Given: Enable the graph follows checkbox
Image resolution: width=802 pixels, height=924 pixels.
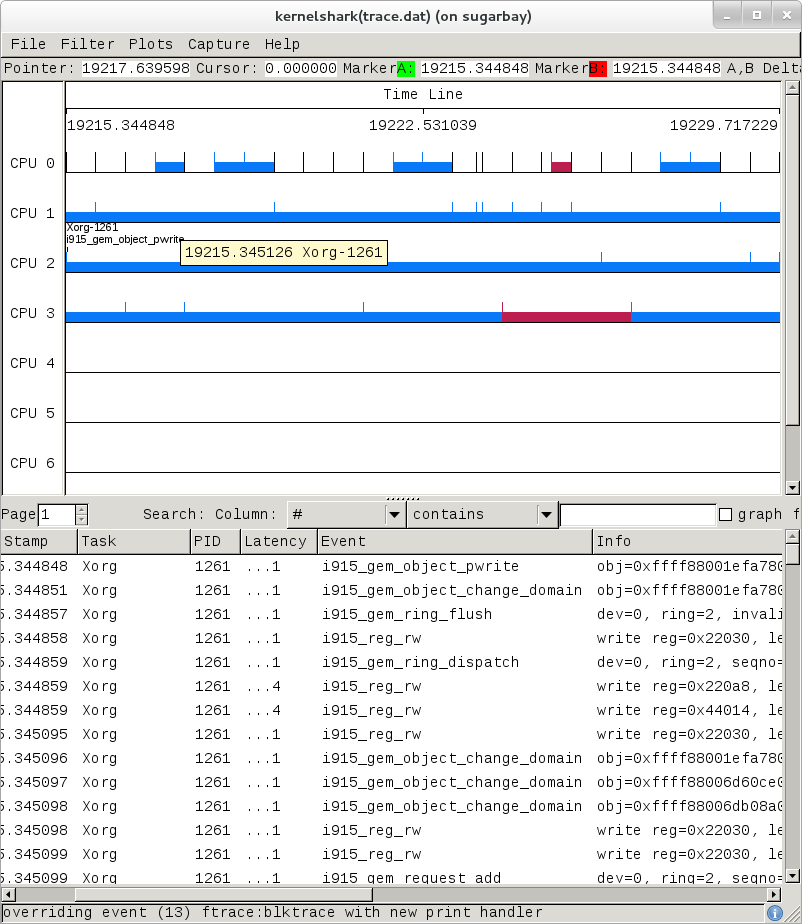Looking at the screenshot, I should tap(725, 514).
